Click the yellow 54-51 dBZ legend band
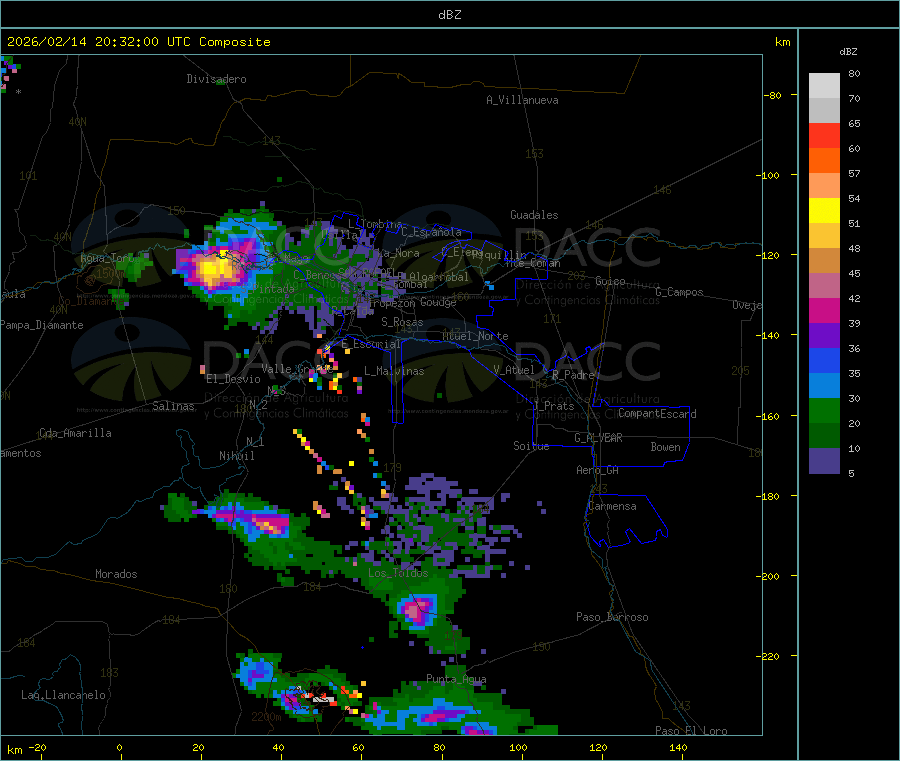The width and height of the screenshot is (900, 761). coord(824,211)
